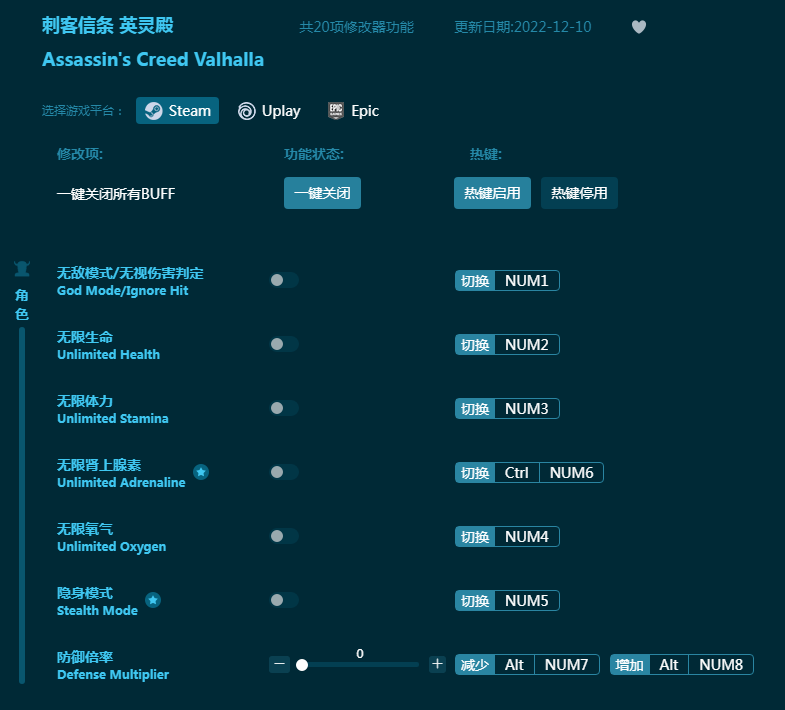Click NUM8 key in increase hotkey
The image size is (785, 710).
click(x=721, y=664)
